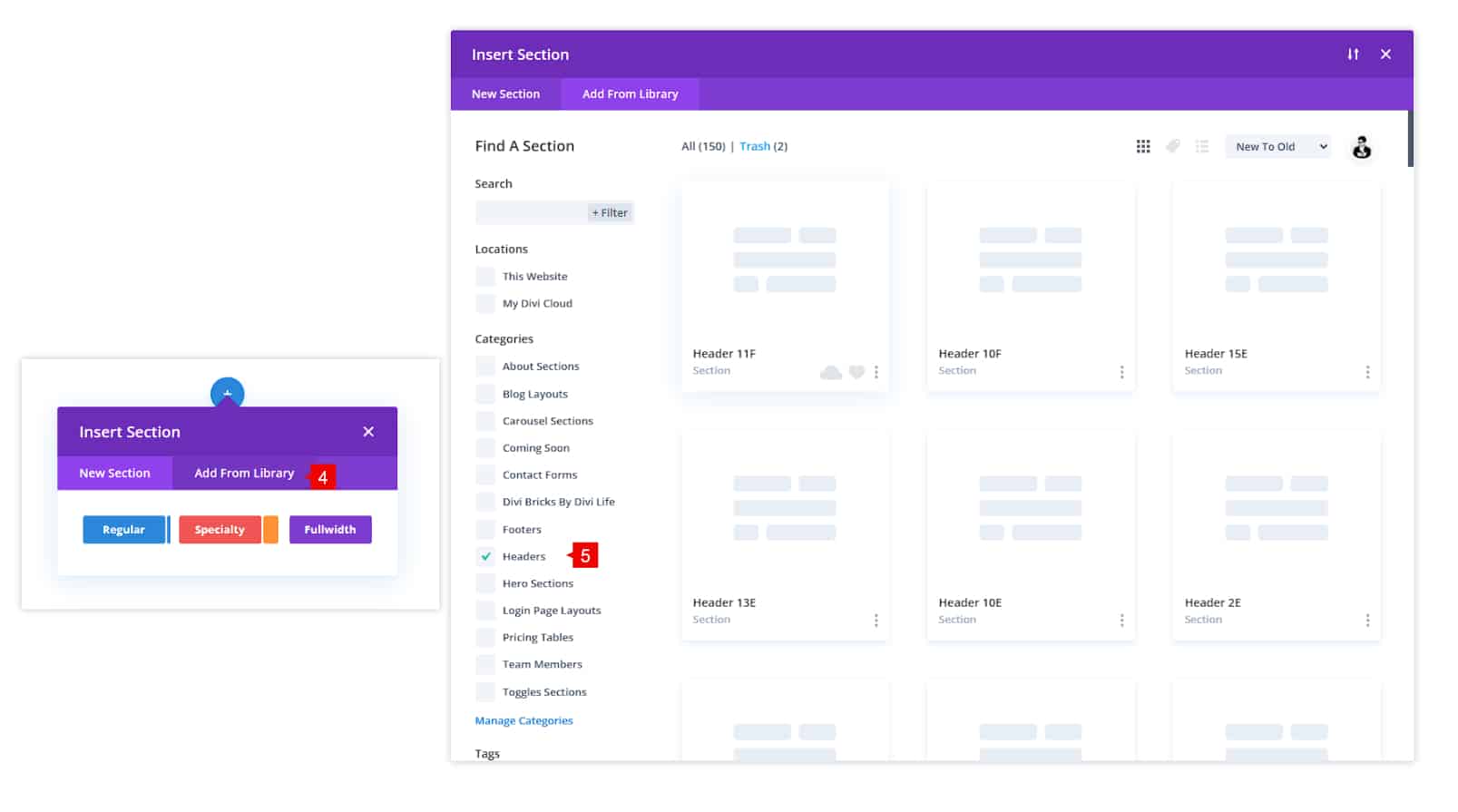1458x812 pixels.
Task: Open the New To Old sort dropdown
Action: [1277, 147]
